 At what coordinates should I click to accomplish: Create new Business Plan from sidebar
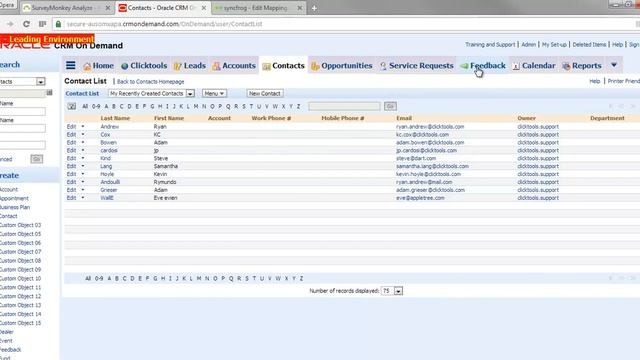[15, 207]
